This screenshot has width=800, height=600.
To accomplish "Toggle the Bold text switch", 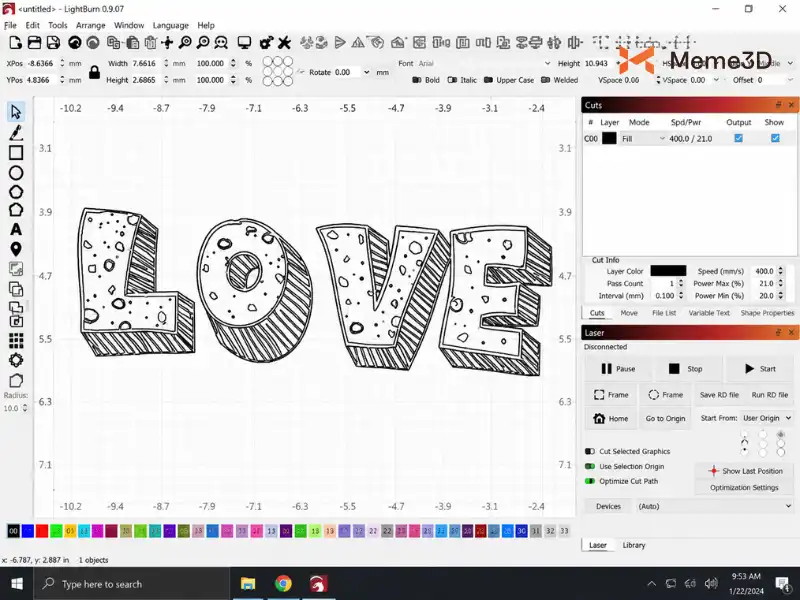I will point(417,80).
